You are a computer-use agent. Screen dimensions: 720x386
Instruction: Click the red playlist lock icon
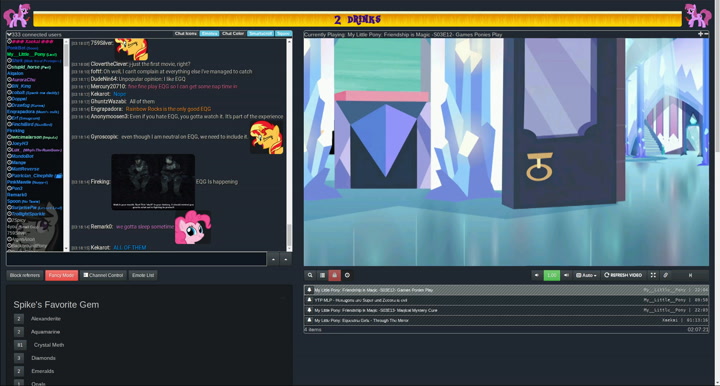click(335, 275)
